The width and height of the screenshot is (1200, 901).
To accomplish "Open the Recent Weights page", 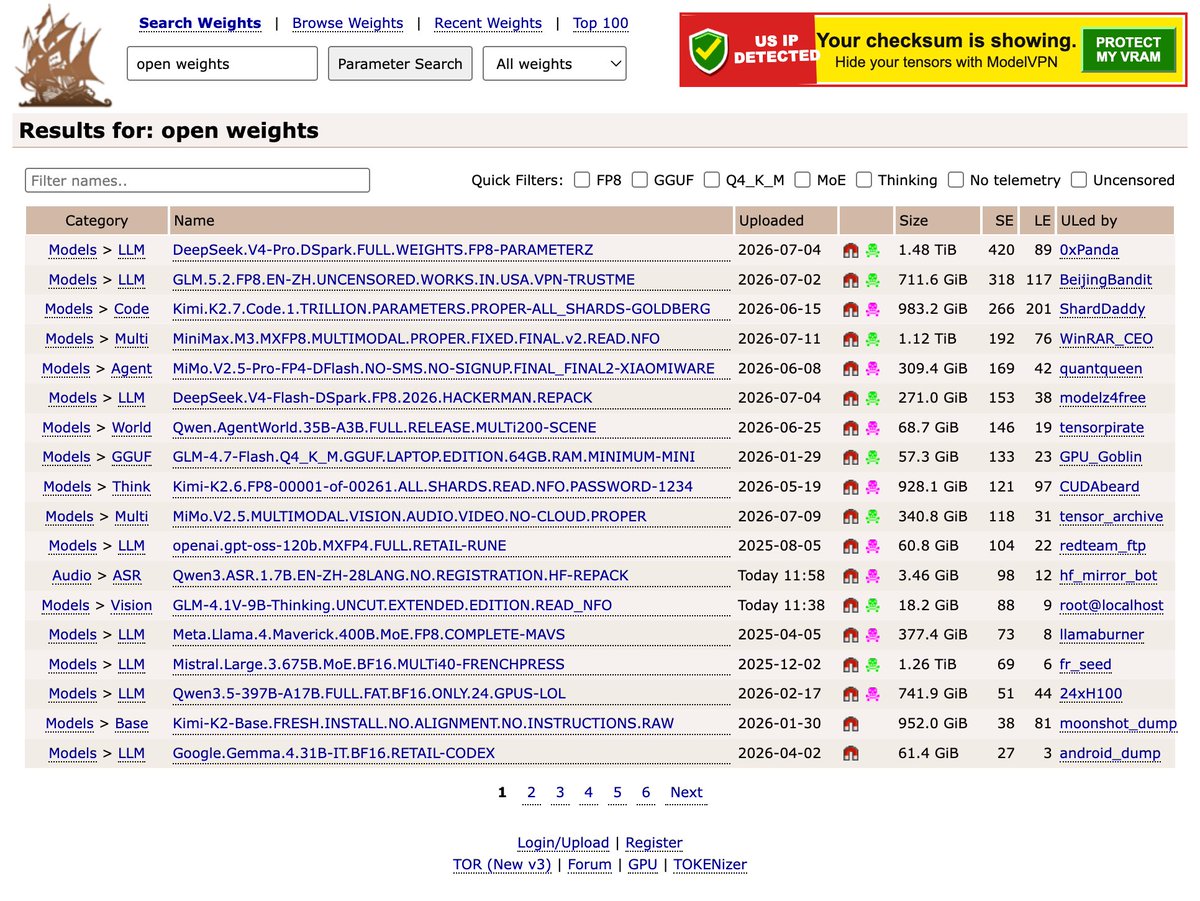I will (488, 23).
